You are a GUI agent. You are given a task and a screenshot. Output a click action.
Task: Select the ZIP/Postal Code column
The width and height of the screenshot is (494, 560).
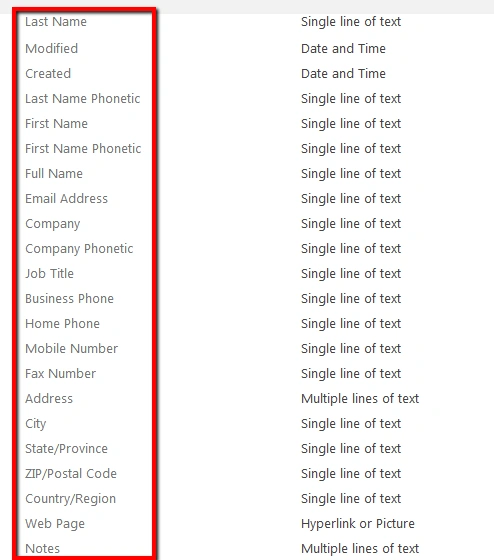coord(71,474)
